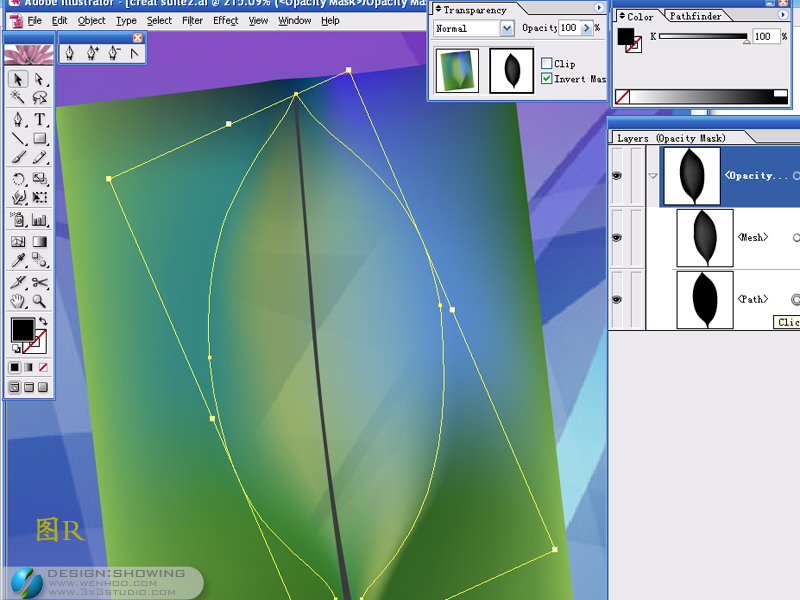Viewport: 800px width, 600px height.
Task: Toggle lock column for the <Path> layer
Action: click(x=636, y=299)
